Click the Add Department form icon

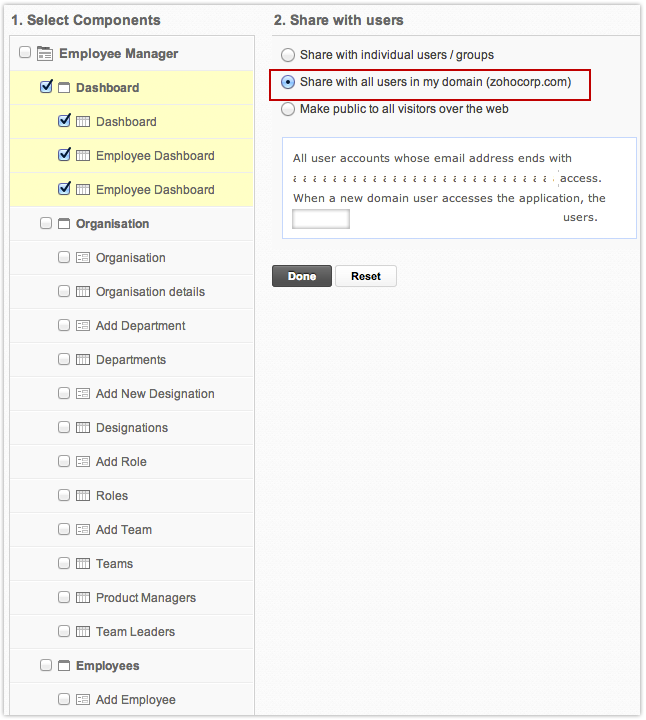tap(83, 326)
